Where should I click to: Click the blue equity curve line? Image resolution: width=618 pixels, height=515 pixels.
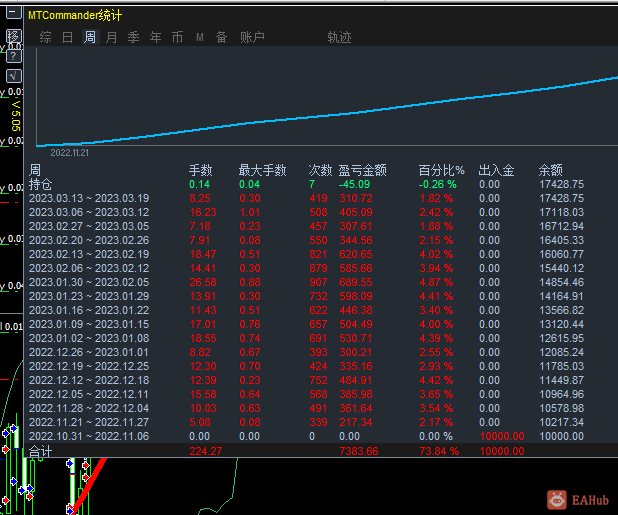coord(327,115)
